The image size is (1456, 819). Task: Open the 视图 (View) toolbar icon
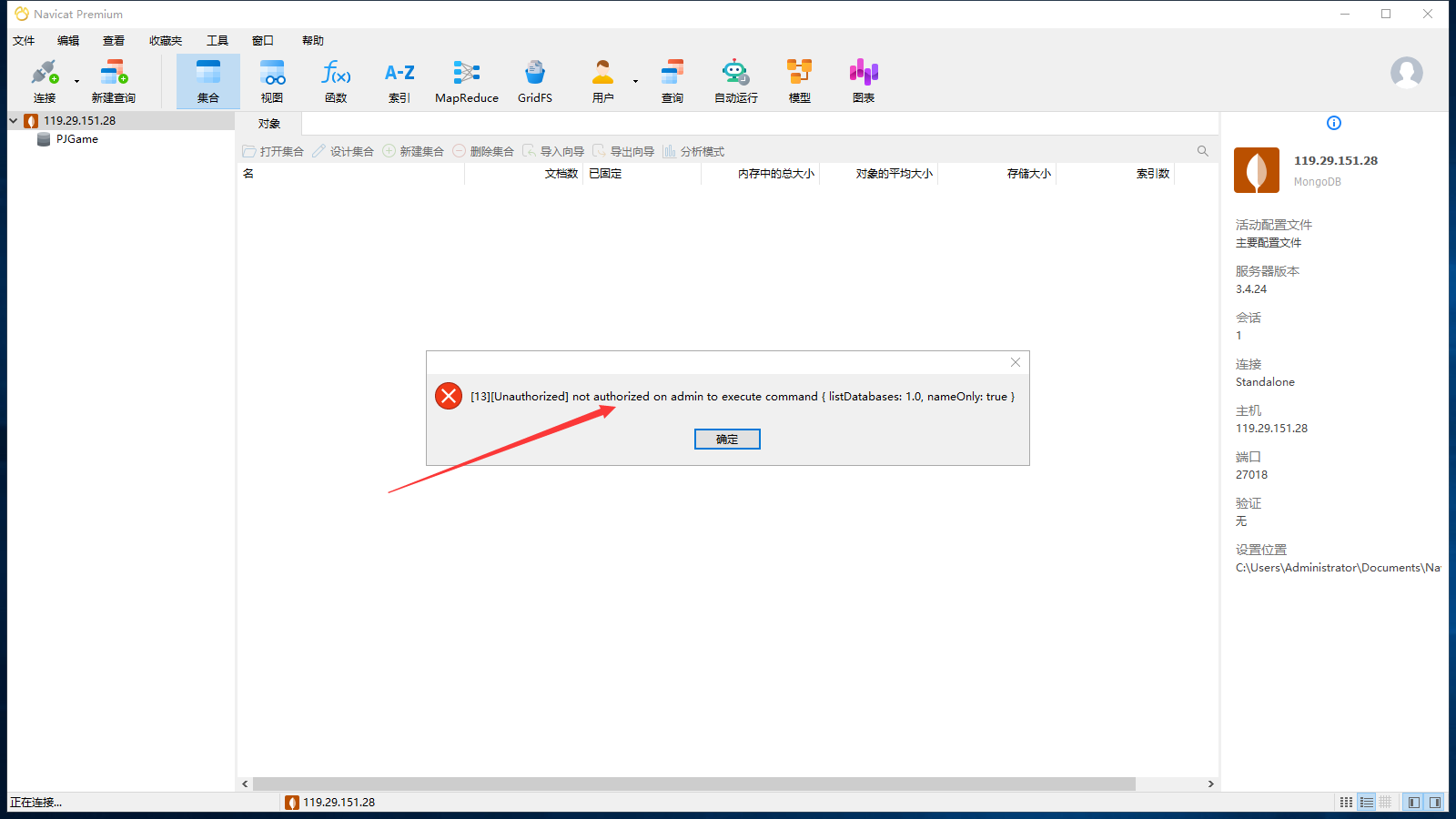click(272, 81)
